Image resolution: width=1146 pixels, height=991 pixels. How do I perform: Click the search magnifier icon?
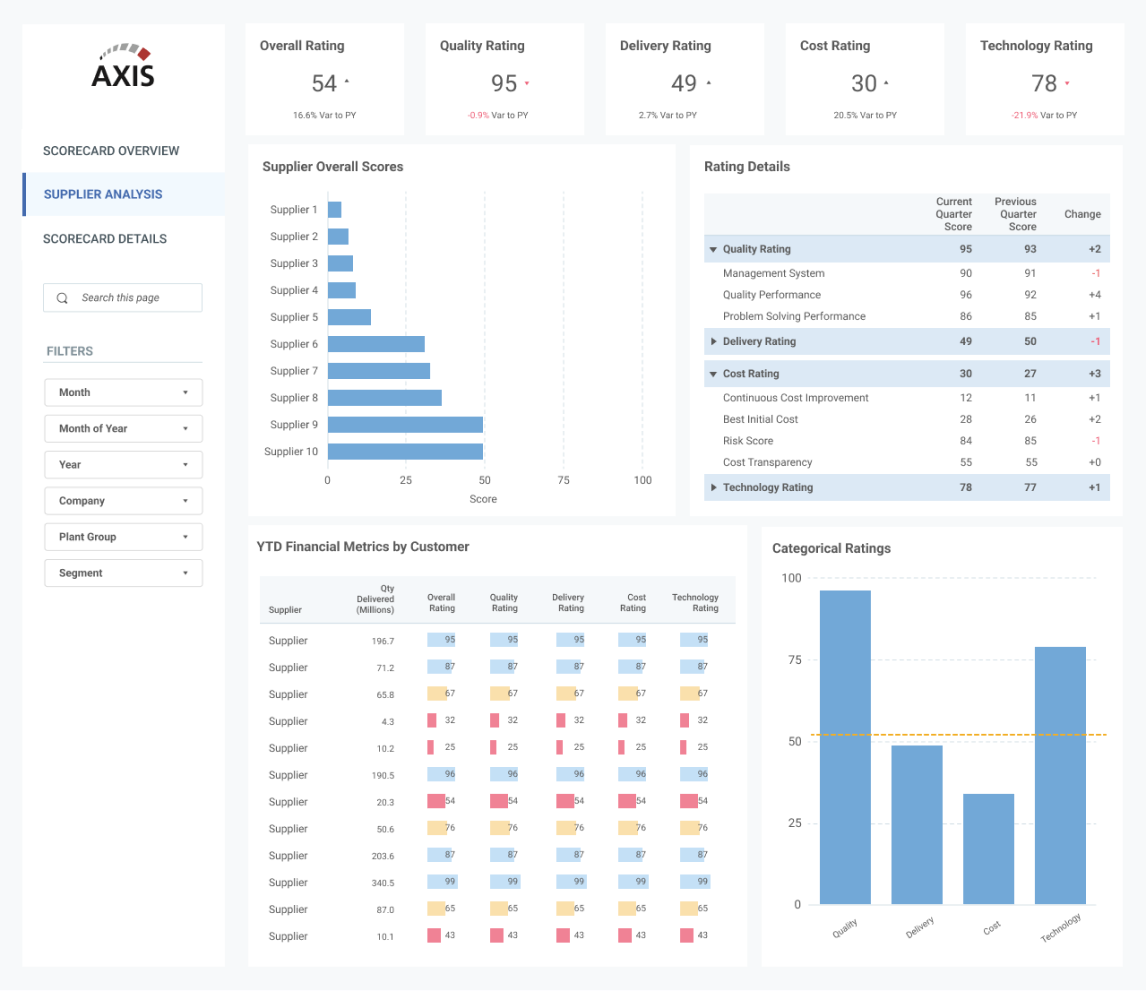[x=60, y=297]
